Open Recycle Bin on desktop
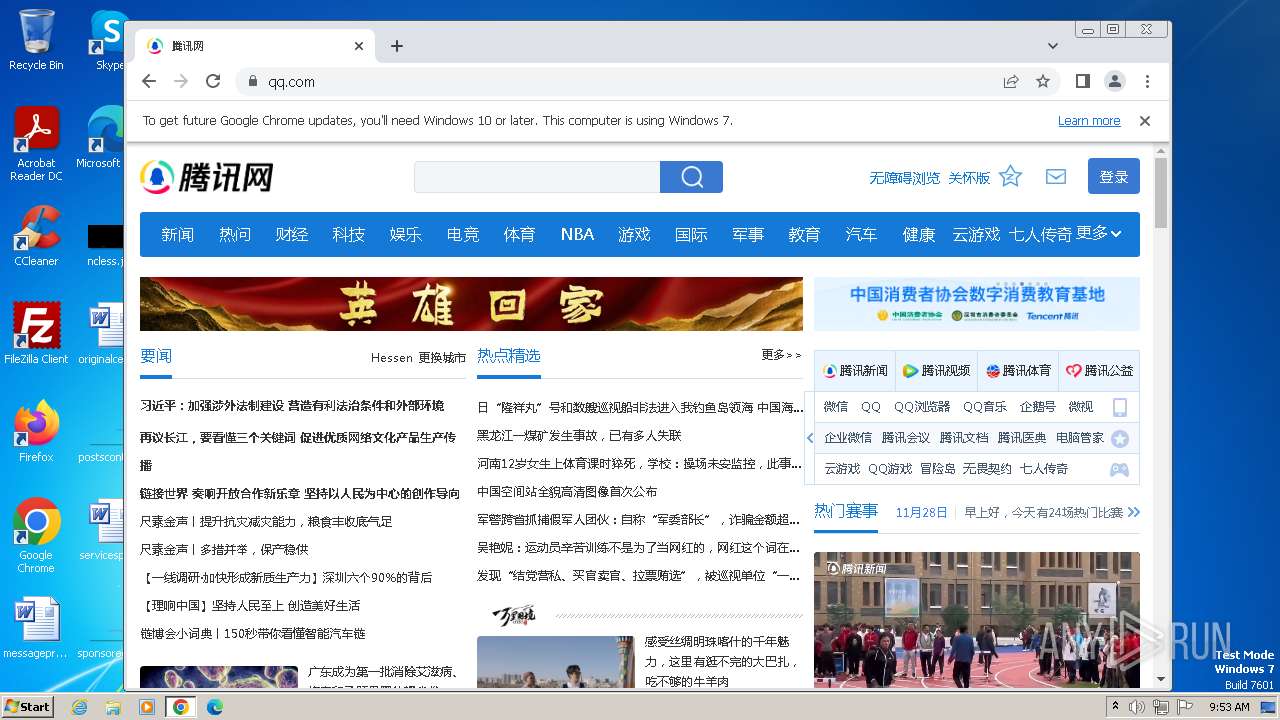Viewport: 1280px width, 720px height. 36,40
